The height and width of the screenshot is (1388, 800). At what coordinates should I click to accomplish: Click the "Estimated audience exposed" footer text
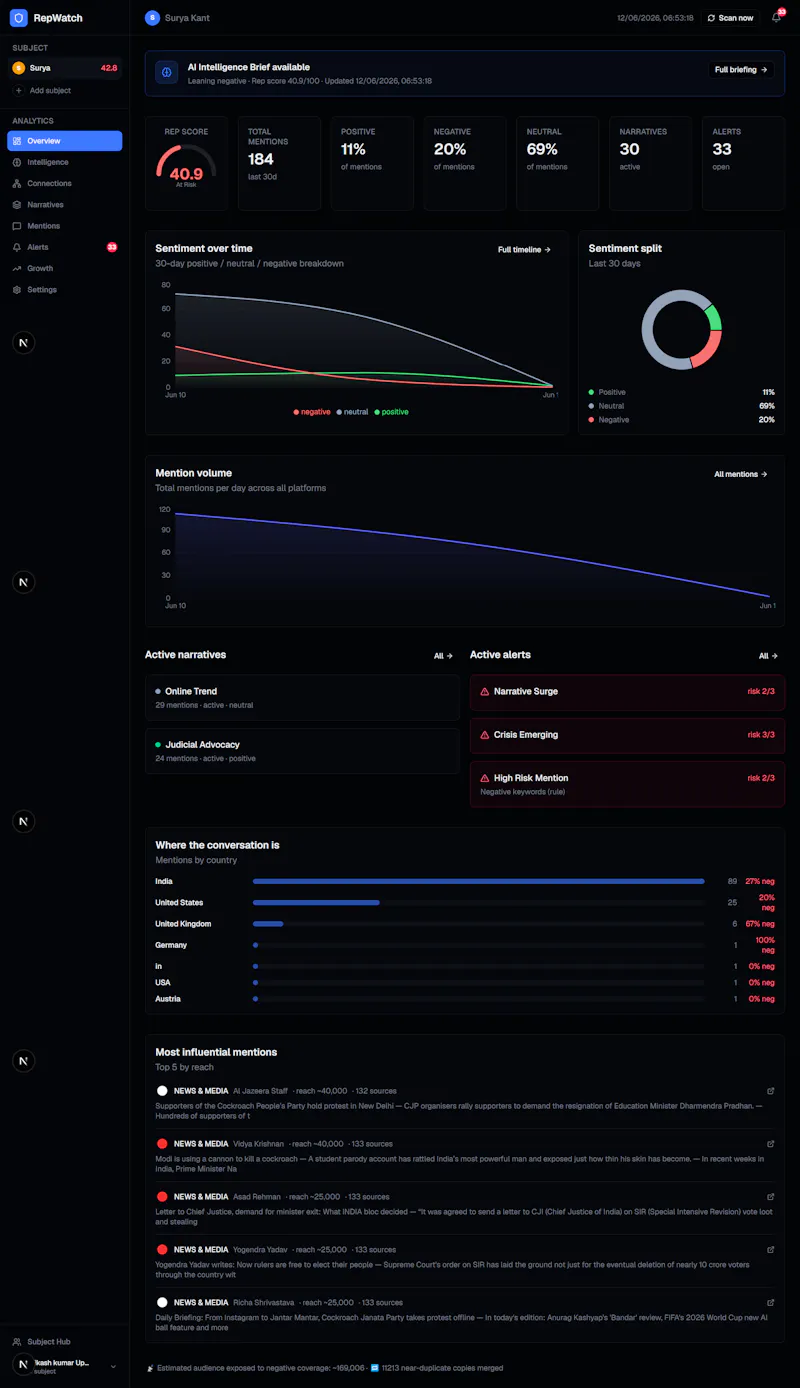[x=261, y=1368]
